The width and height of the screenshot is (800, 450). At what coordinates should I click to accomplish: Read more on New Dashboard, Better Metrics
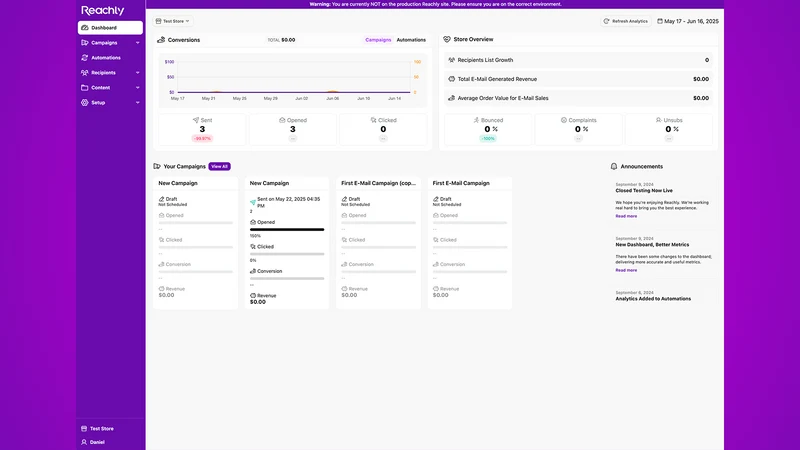point(626,270)
